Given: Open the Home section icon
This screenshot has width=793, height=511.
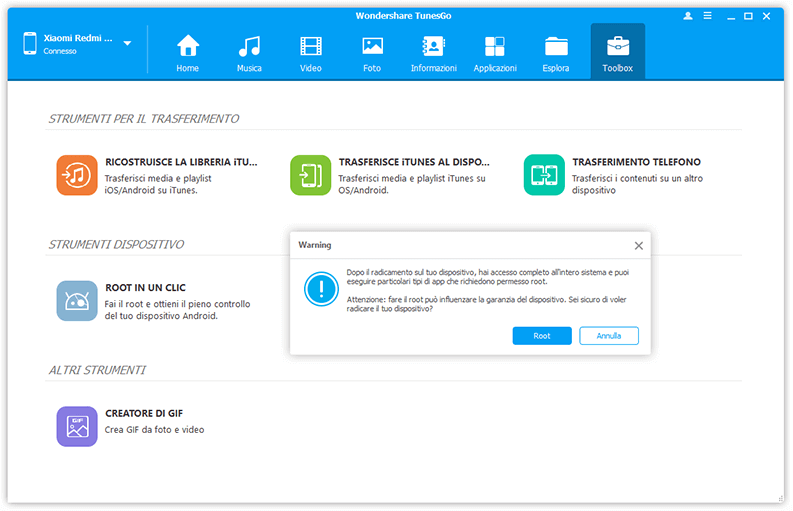Looking at the screenshot, I should 188,46.
